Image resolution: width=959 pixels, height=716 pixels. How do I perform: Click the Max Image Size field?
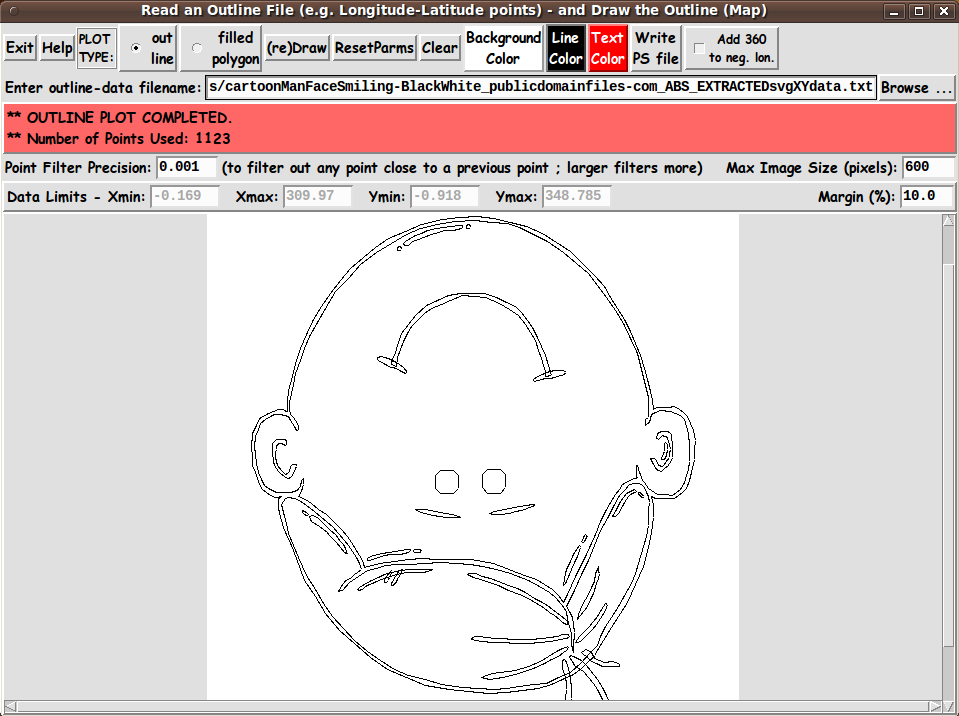[x=928, y=167]
